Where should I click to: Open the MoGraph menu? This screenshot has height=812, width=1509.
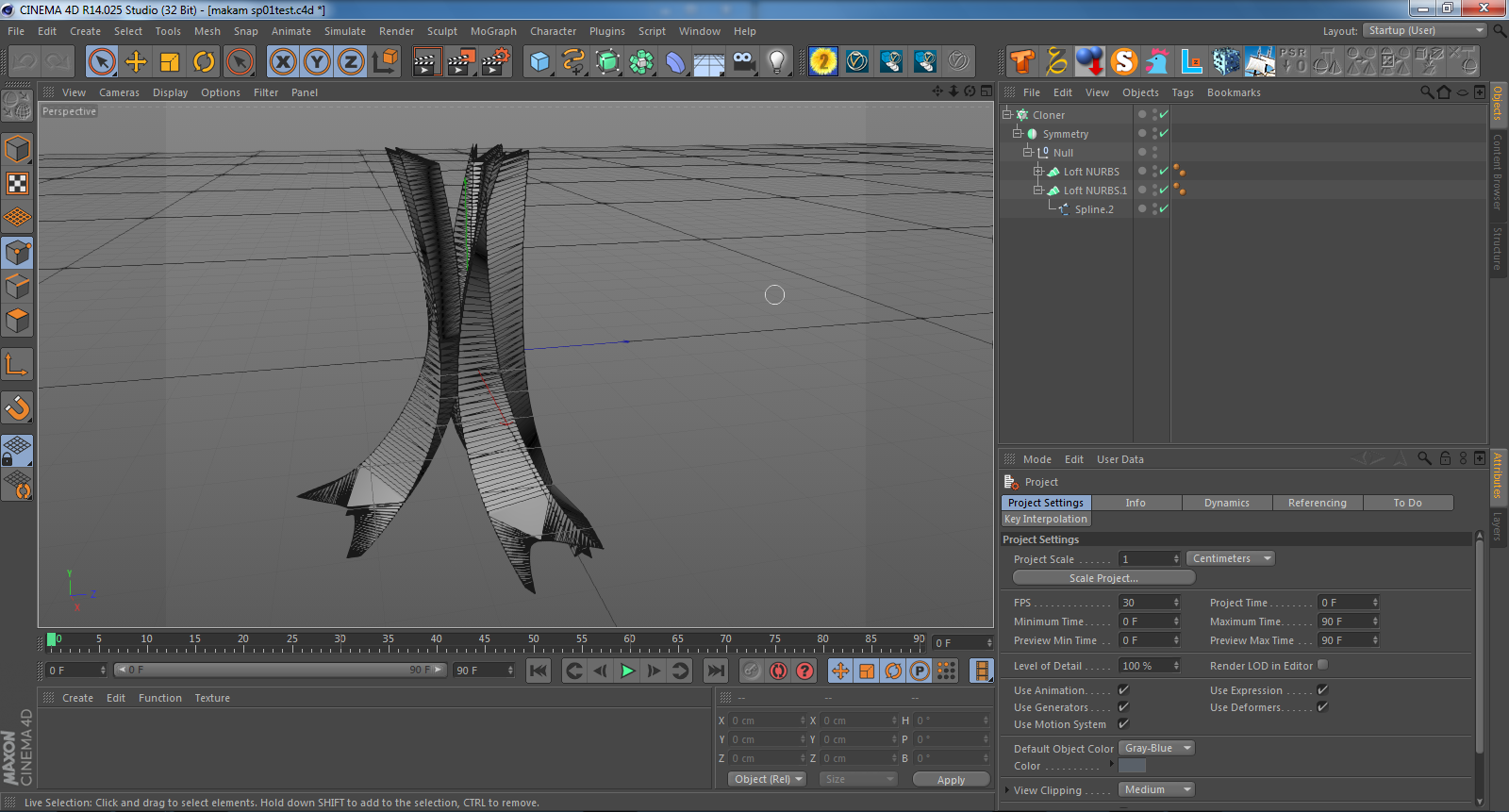coord(493,31)
